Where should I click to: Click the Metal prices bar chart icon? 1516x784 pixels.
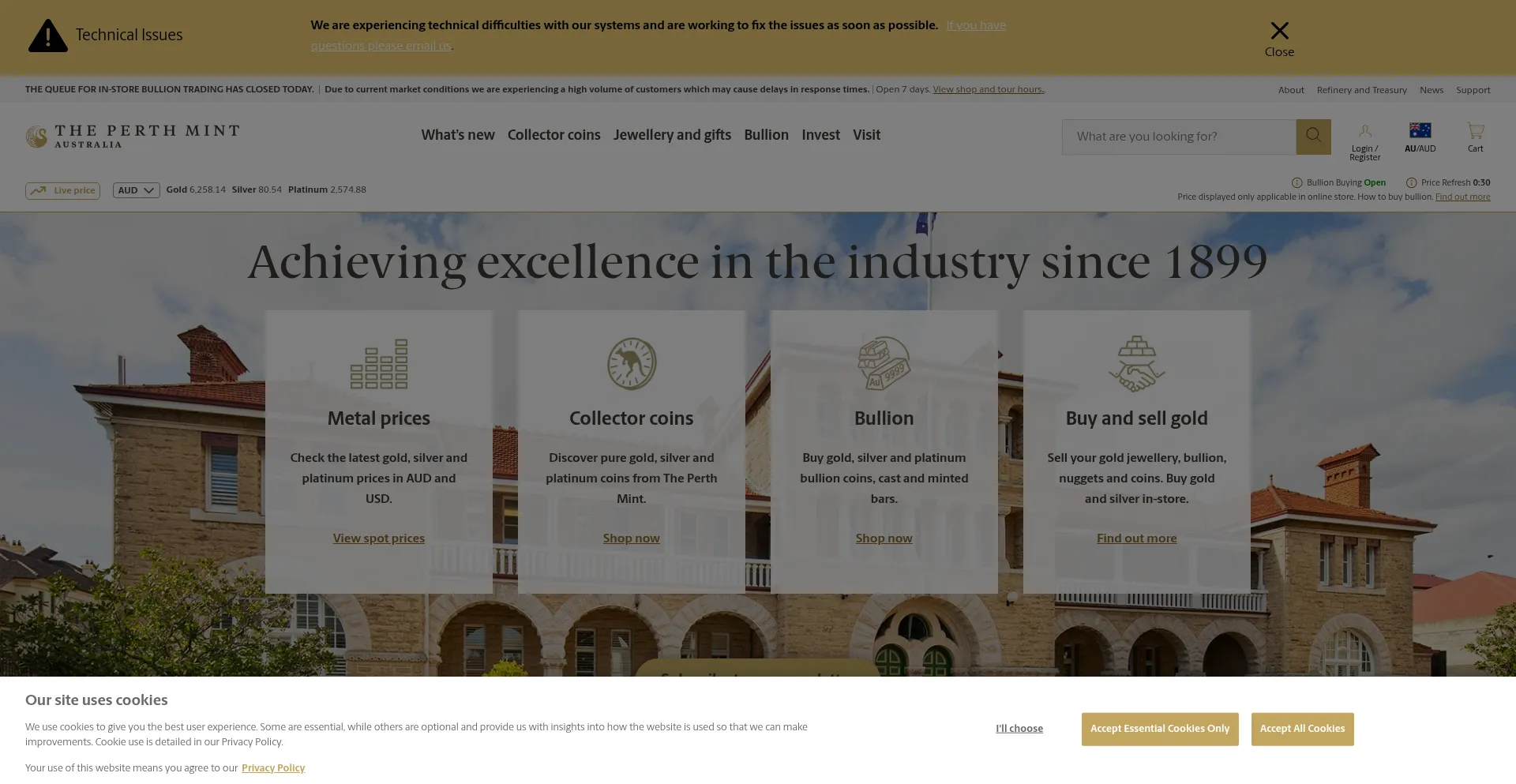coord(379,364)
